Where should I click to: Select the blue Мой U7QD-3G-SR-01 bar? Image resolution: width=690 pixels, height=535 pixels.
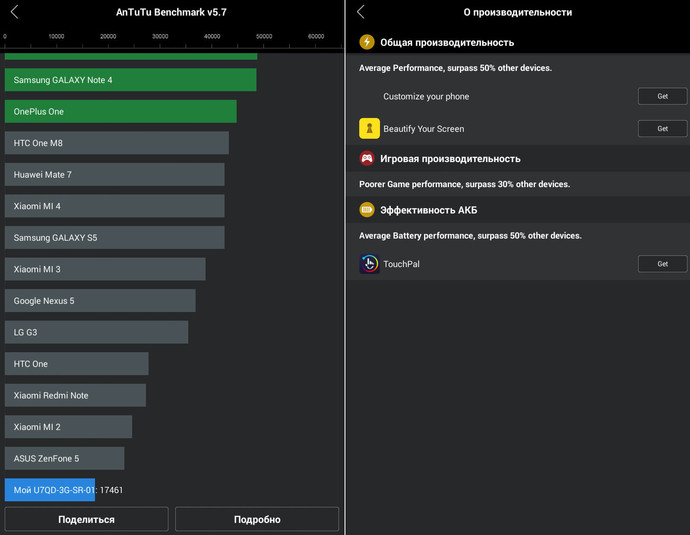pos(50,490)
